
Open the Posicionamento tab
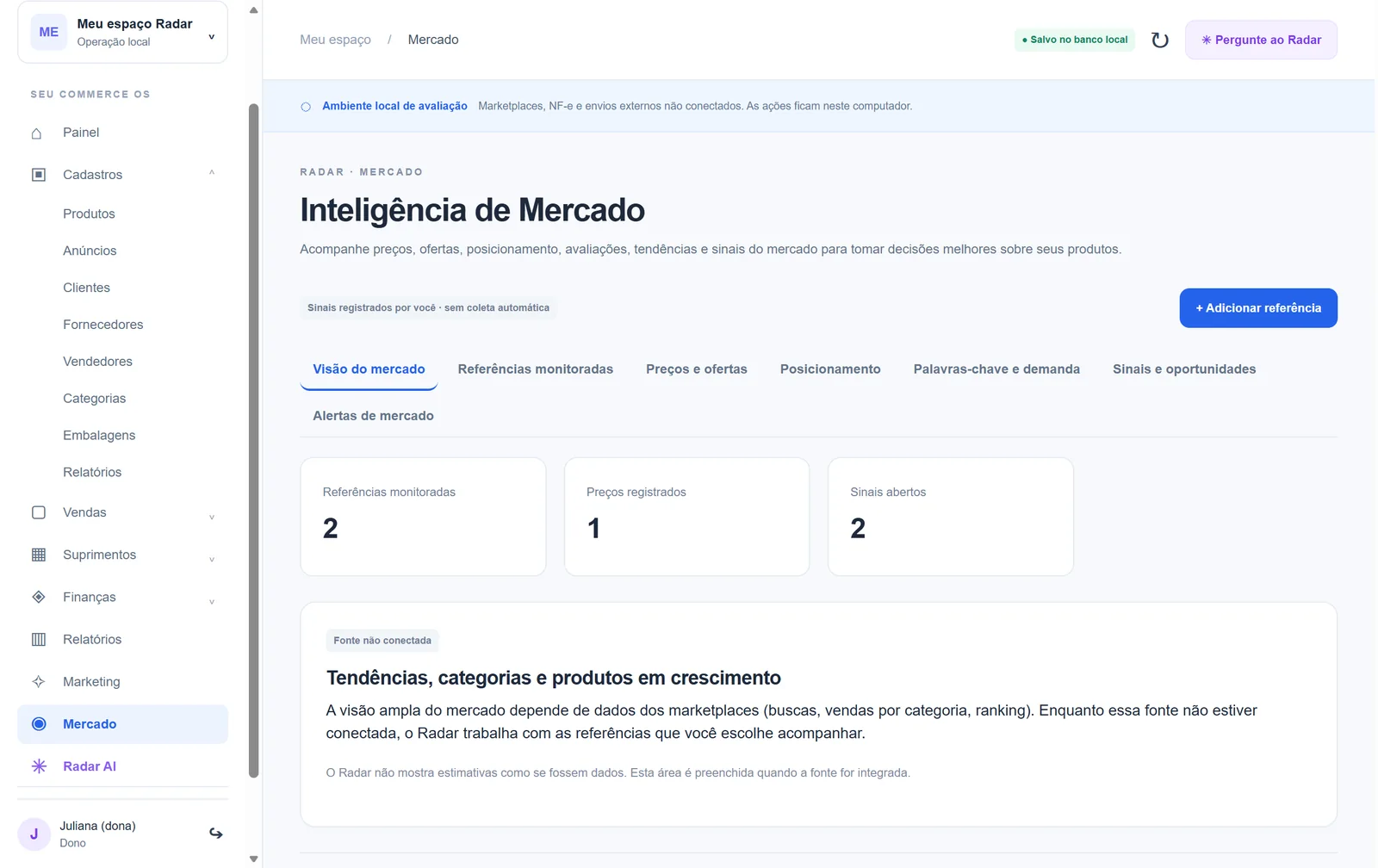[830, 369]
